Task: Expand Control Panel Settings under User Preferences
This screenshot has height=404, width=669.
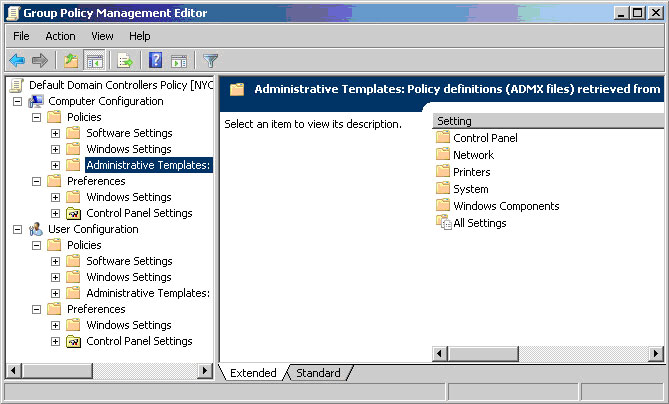Action: coord(55,341)
